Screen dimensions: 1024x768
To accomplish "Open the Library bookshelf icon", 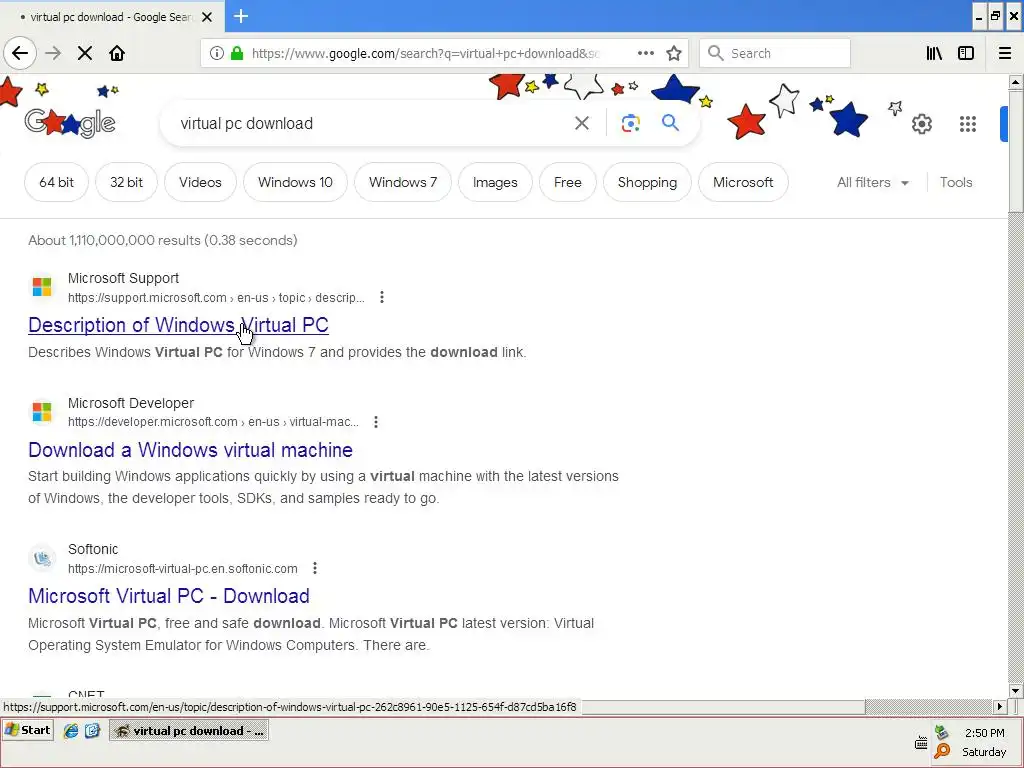I will click(934, 53).
